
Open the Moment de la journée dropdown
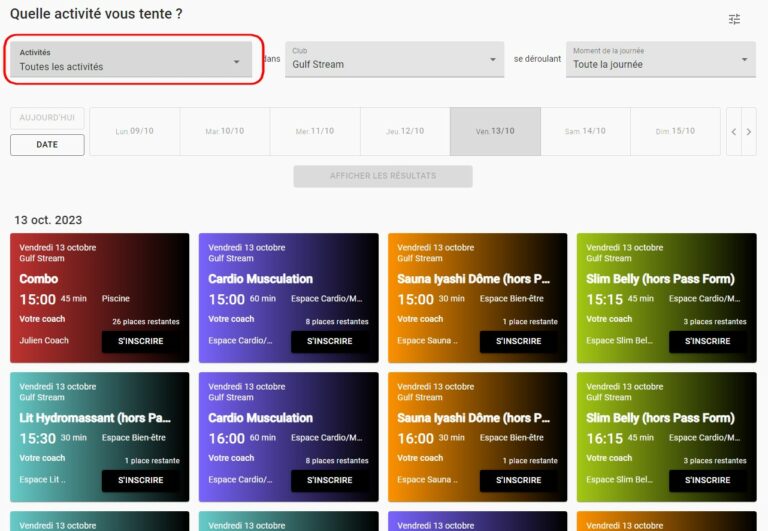(661, 59)
